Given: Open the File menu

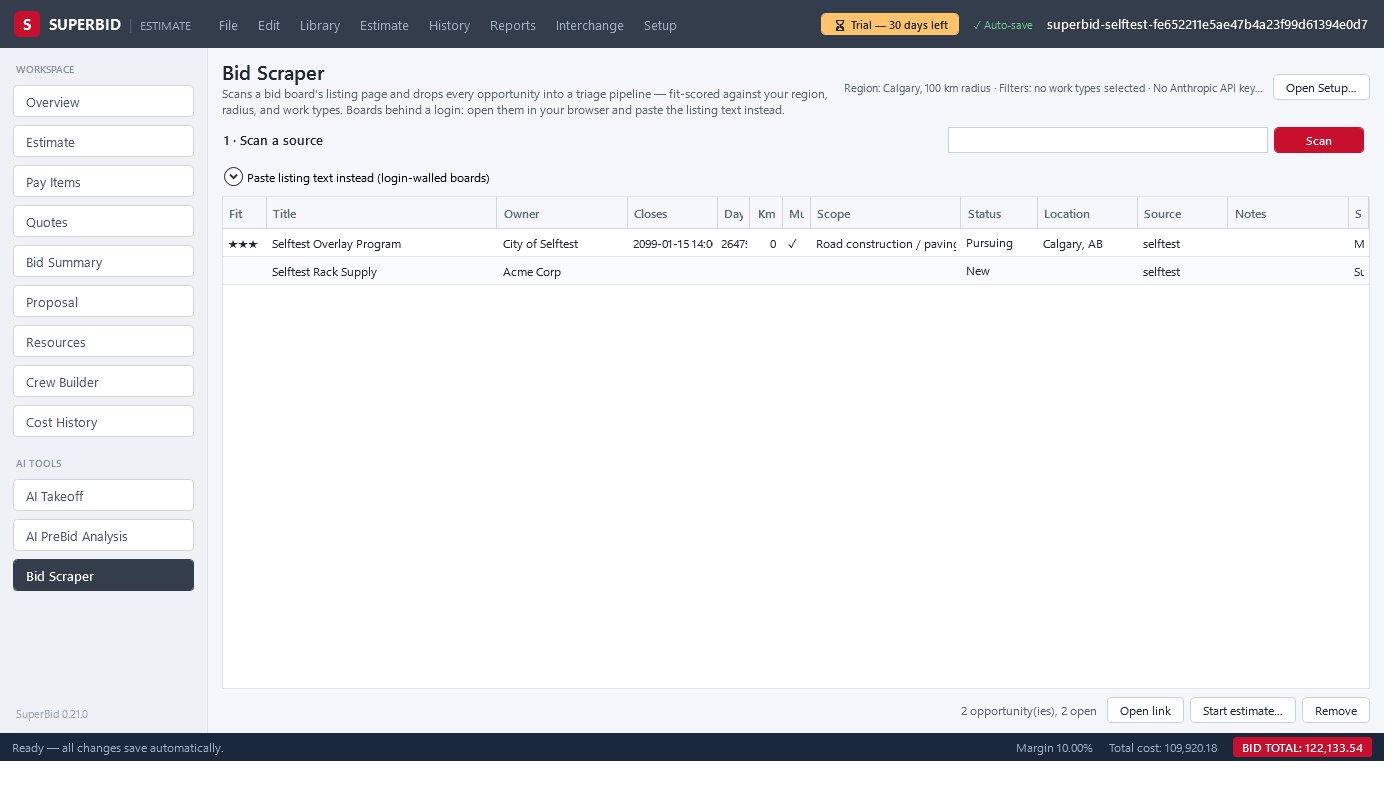Looking at the screenshot, I should tap(228, 25).
